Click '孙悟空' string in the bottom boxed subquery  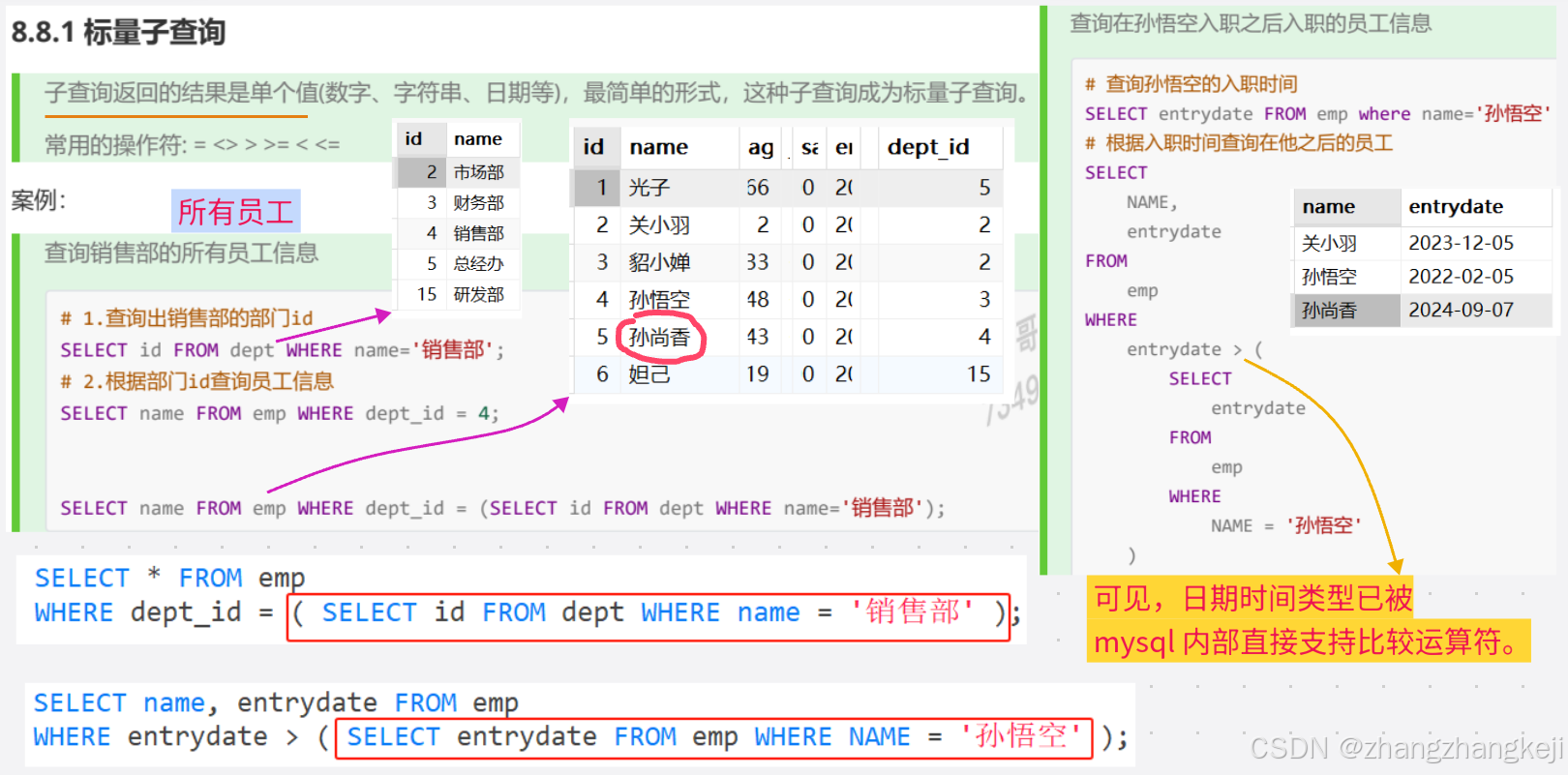(x=1020, y=736)
